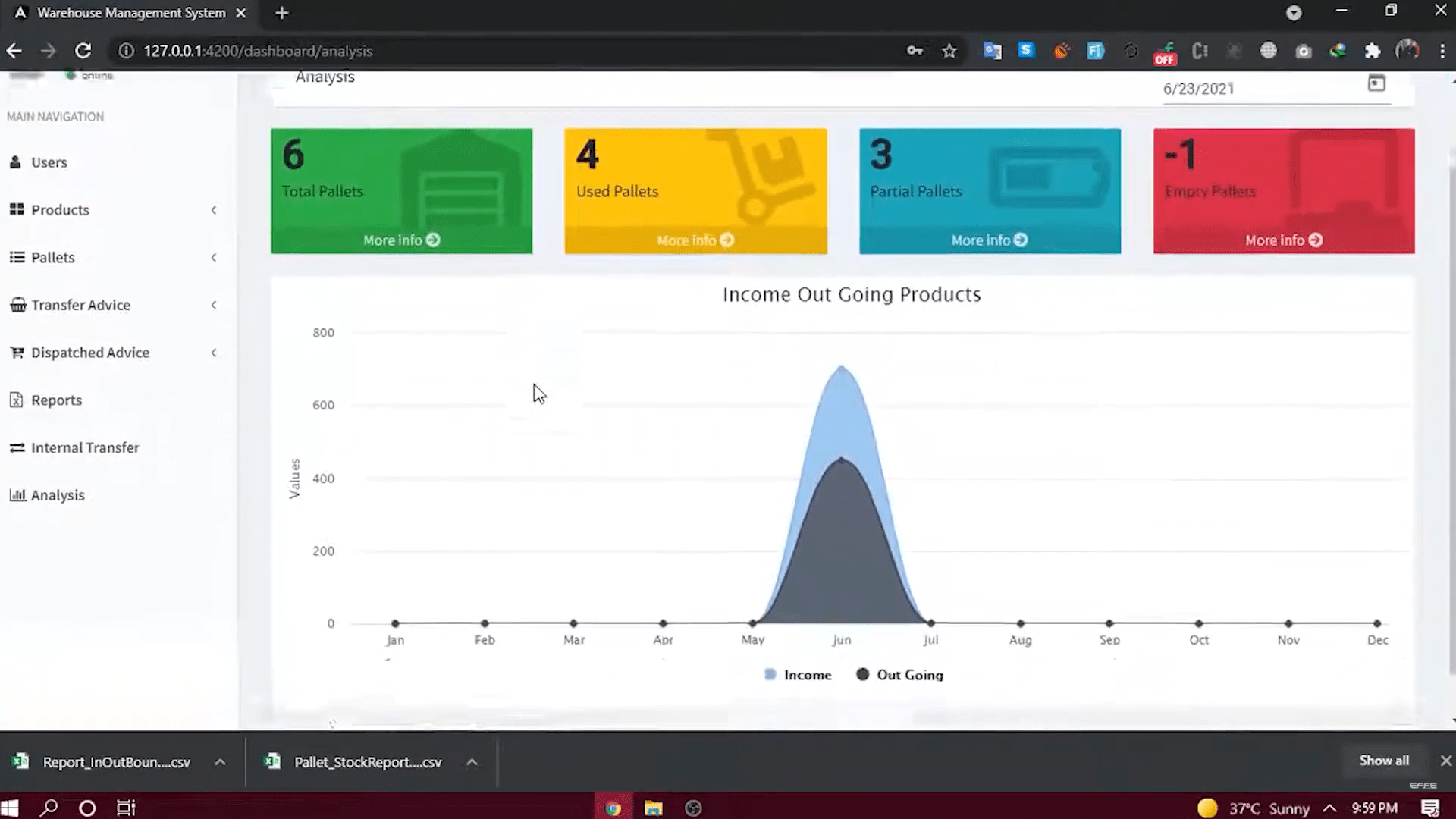The width and height of the screenshot is (1456, 819).
Task: Select the Analysis menu item
Action: pyautogui.click(x=57, y=495)
